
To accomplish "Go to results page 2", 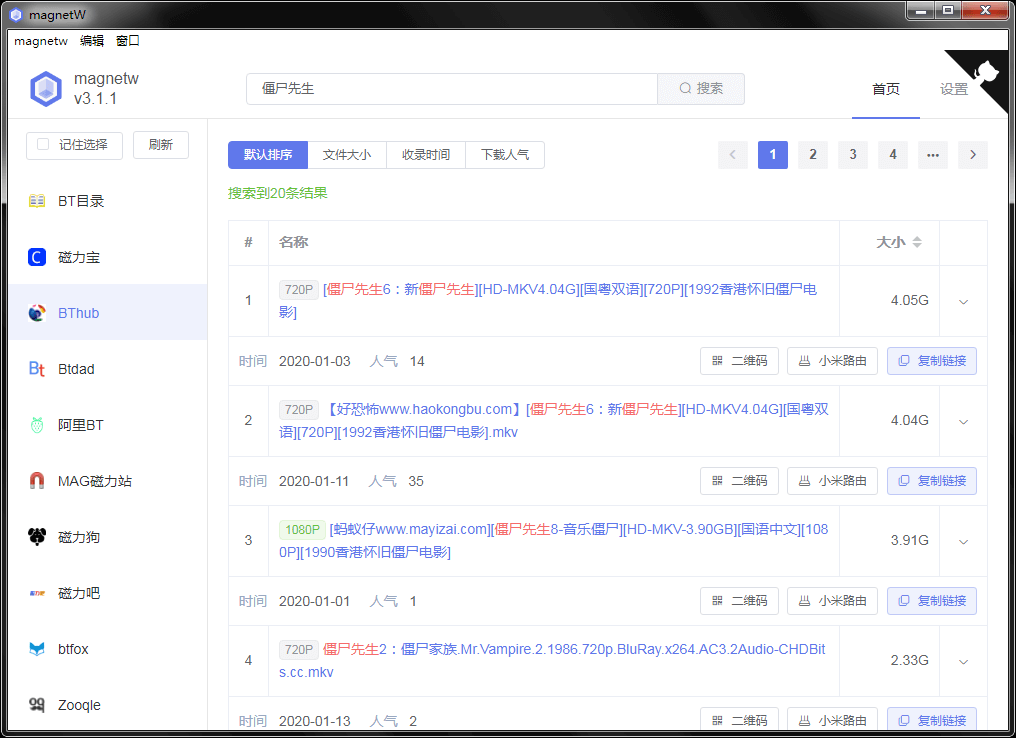I will pos(813,155).
